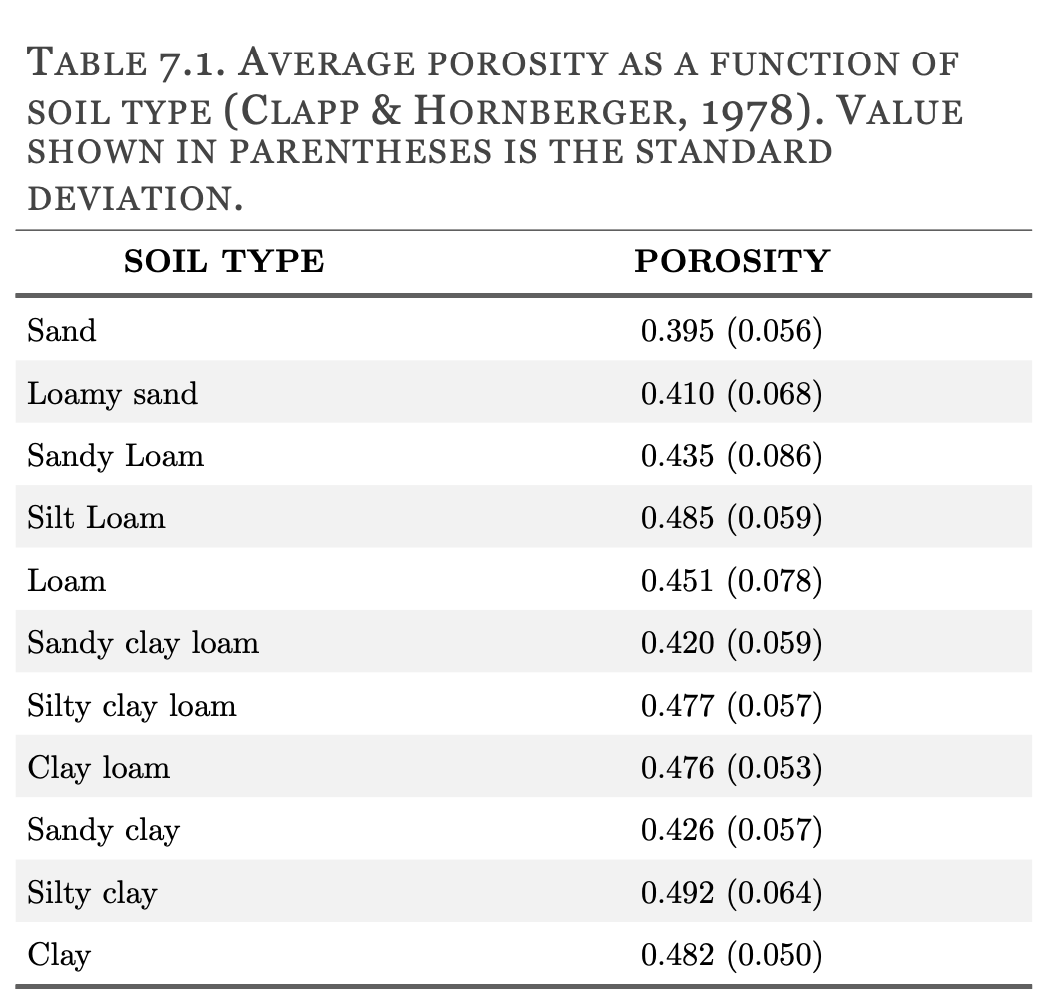Select the Silty clay loam row label
Screen dimensions: 1051x996
point(132,705)
